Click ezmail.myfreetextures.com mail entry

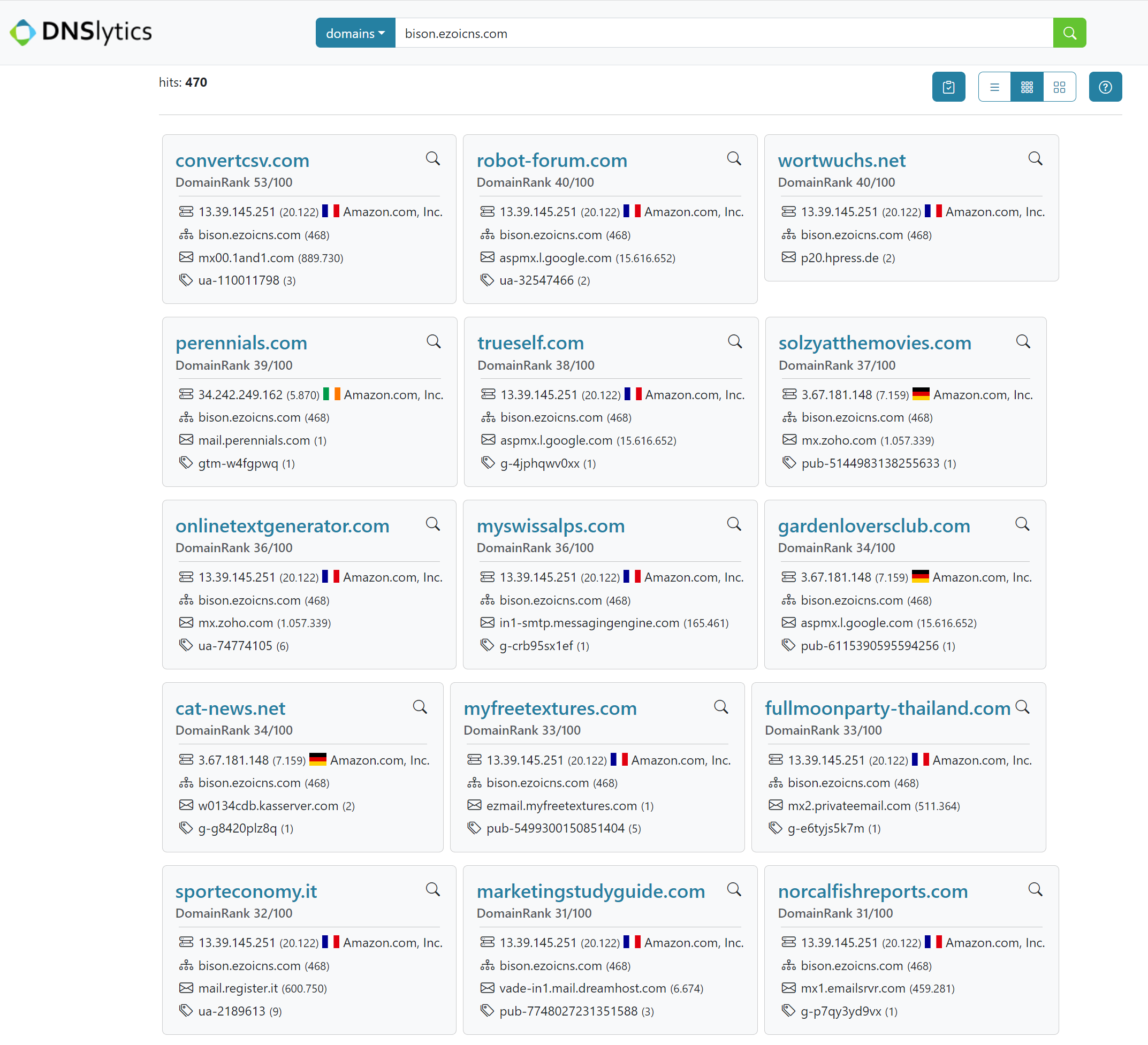pyautogui.click(x=561, y=805)
